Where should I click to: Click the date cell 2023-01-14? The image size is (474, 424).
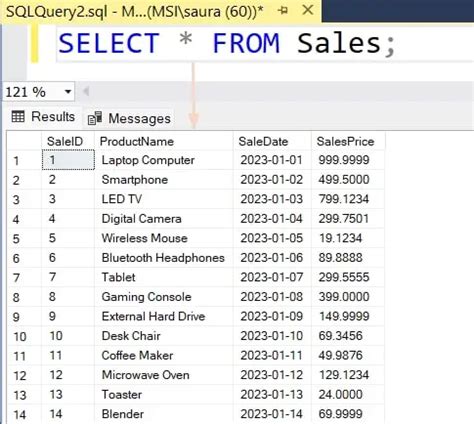272,414
